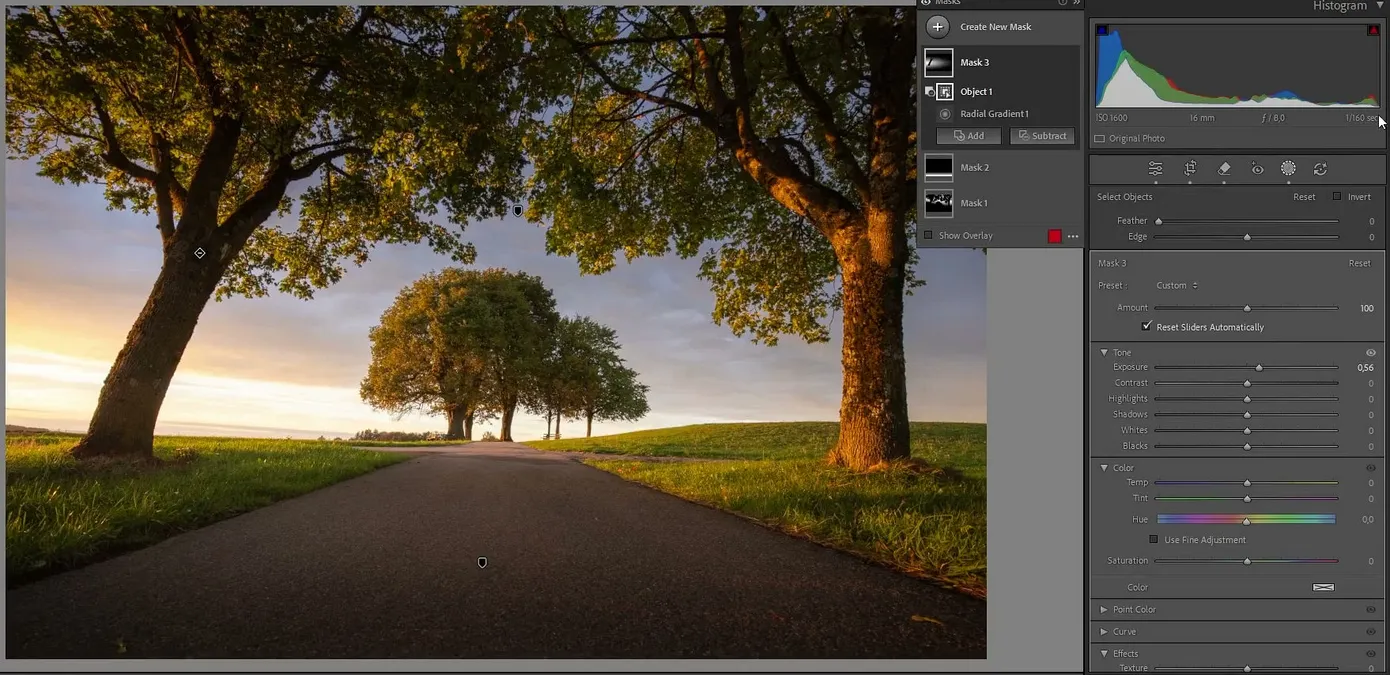Click the Amount value 100 field
The height and width of the screenshot is (675, 1390).
(x=1366, y=308)
